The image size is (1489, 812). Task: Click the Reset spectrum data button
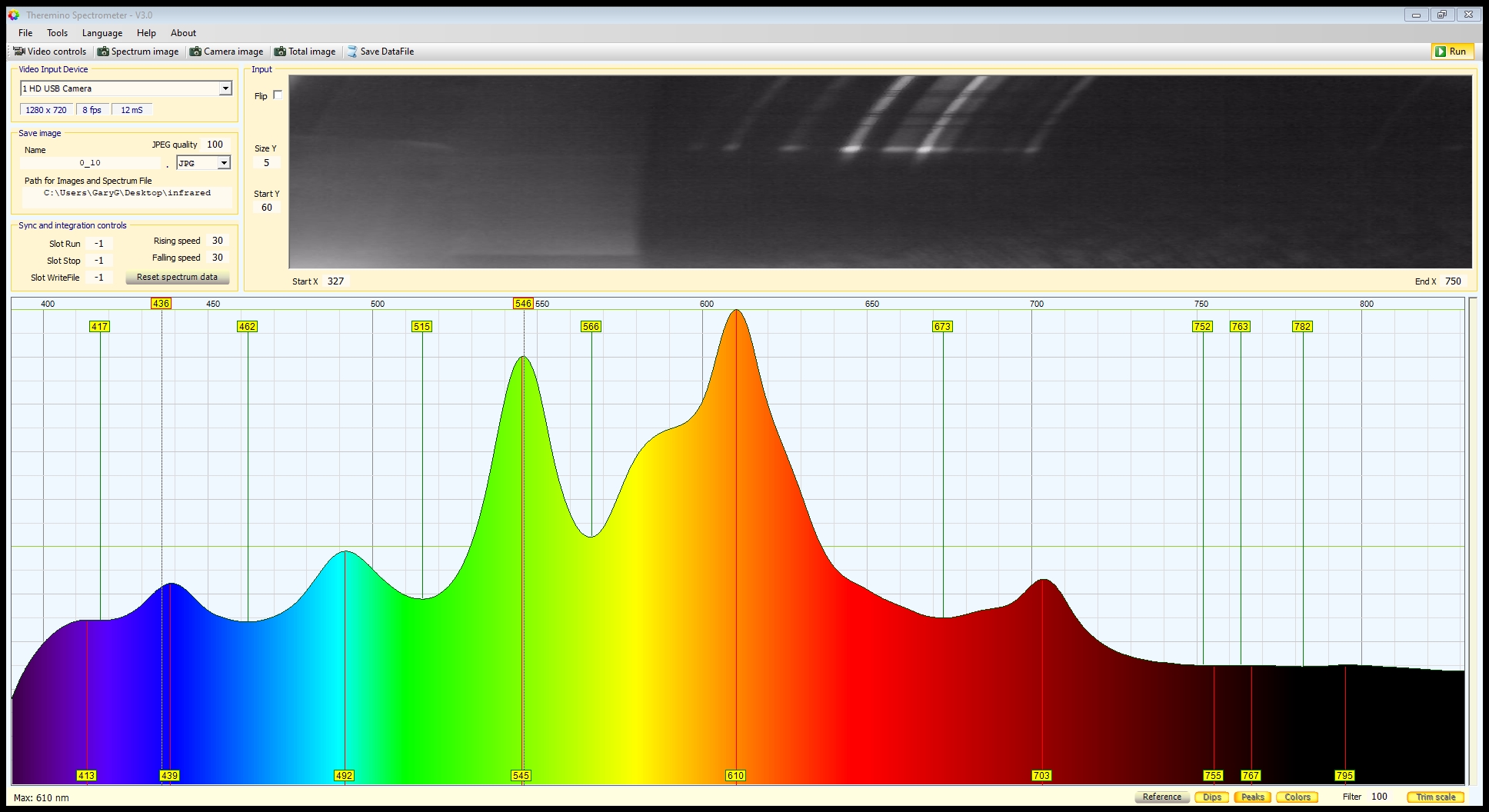click(x=177, y=277)
